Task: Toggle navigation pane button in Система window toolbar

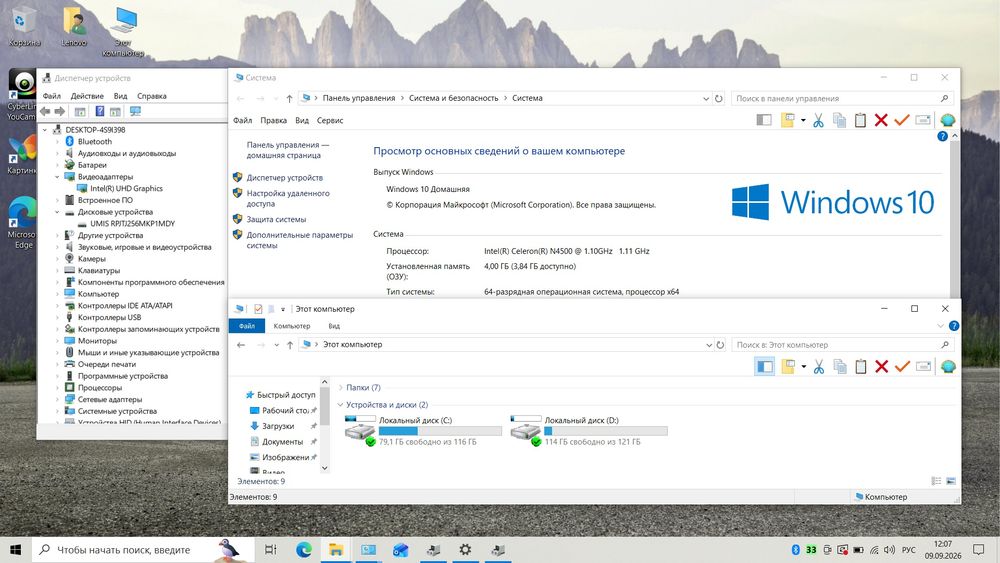Action: tap(763, 121)
